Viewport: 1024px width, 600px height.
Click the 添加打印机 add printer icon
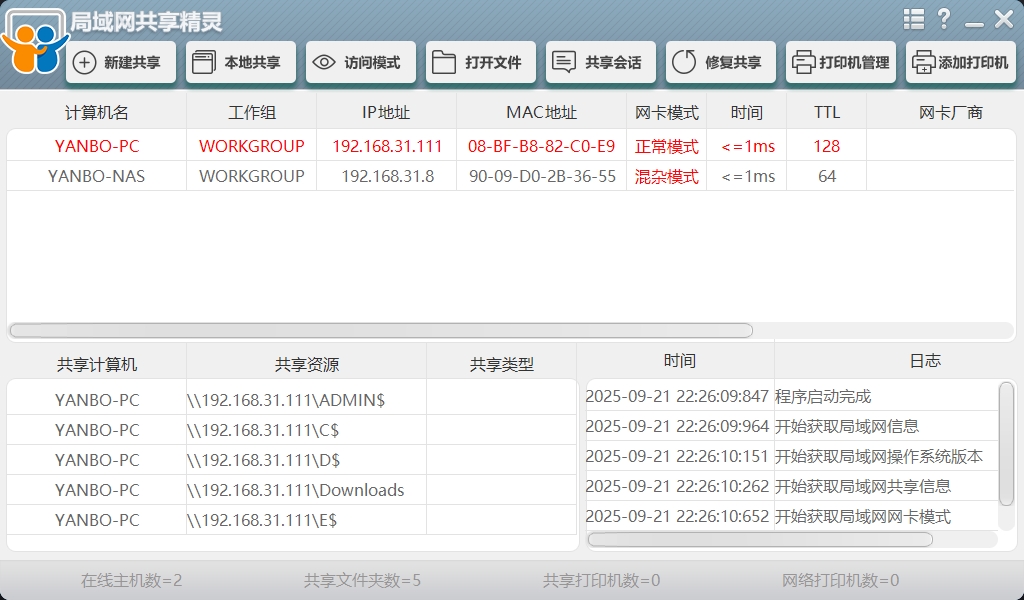(x=923, y=63)
